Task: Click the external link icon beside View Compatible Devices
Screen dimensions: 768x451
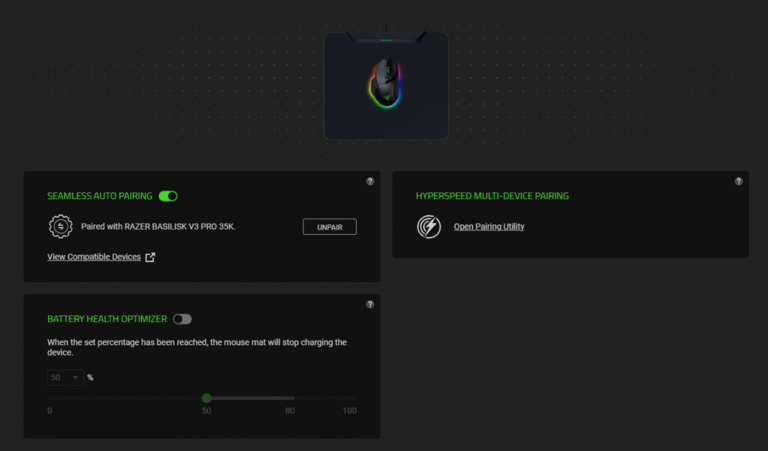Action: point(150,257)
